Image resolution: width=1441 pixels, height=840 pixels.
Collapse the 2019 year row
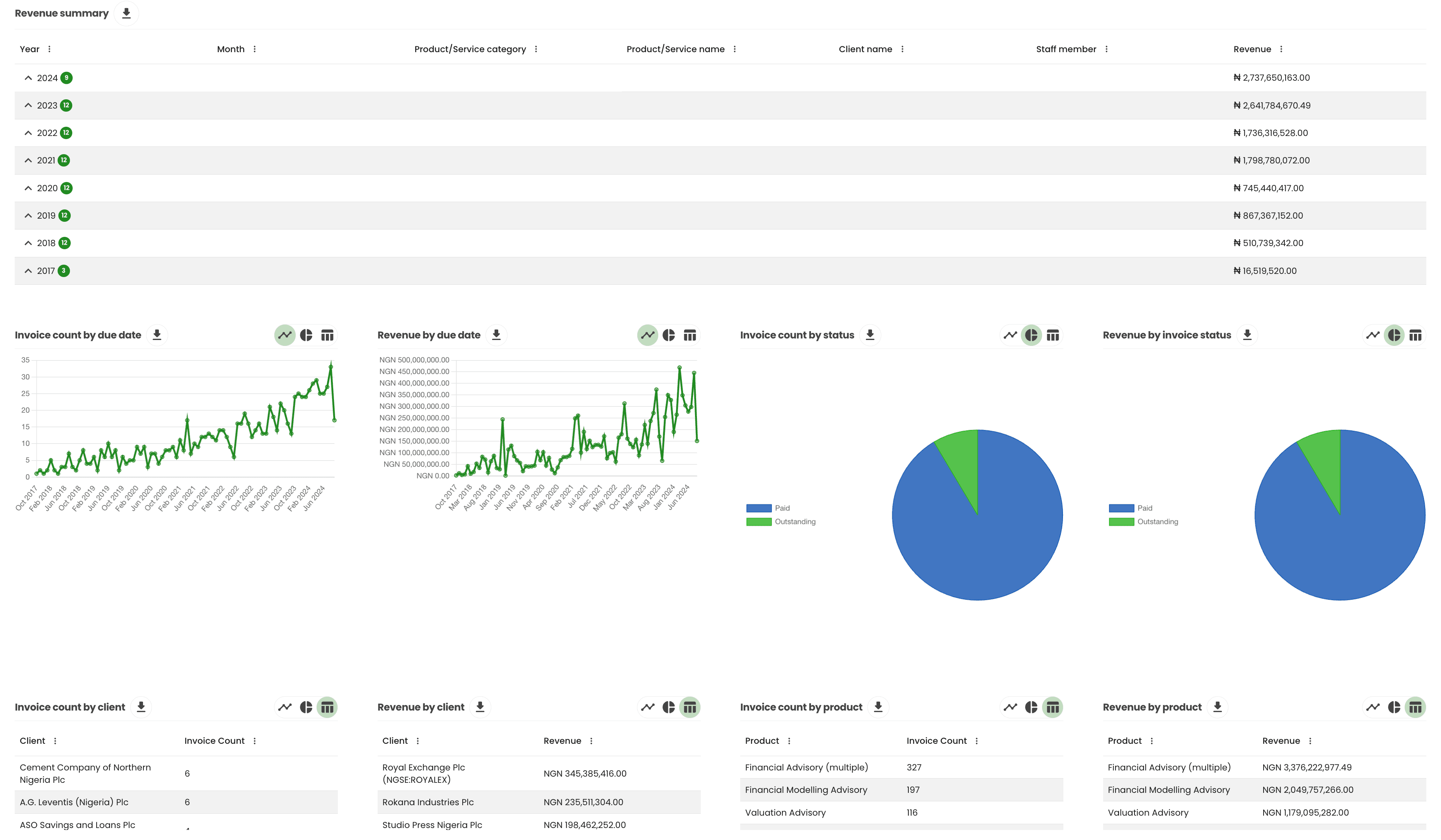coord(28,216)
